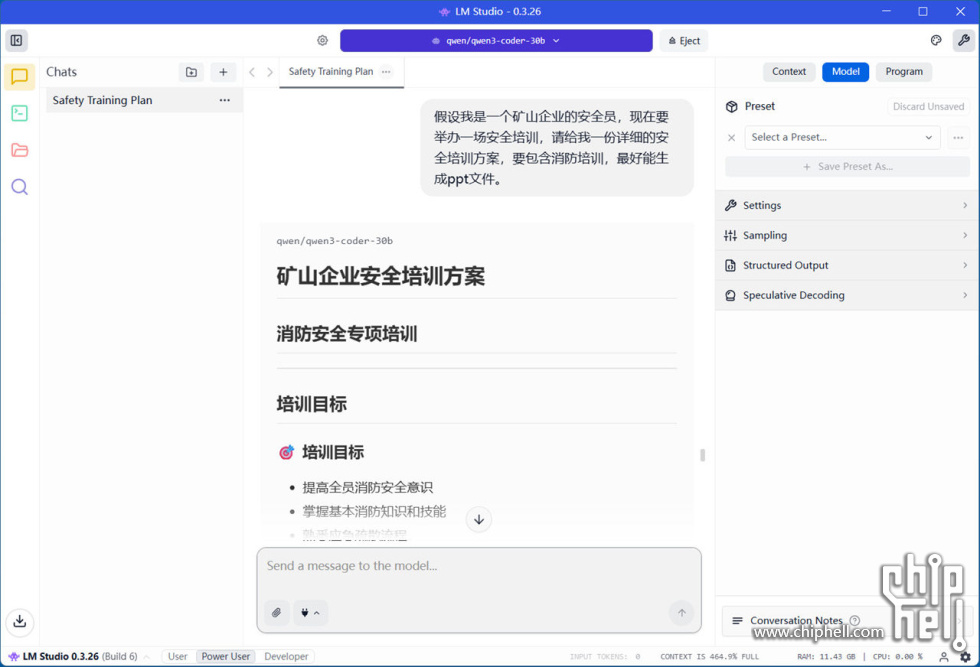The height and width of the screenshot is (667, 980).
Task: Open My Models folder icon
Action: [x=19, y=150]
